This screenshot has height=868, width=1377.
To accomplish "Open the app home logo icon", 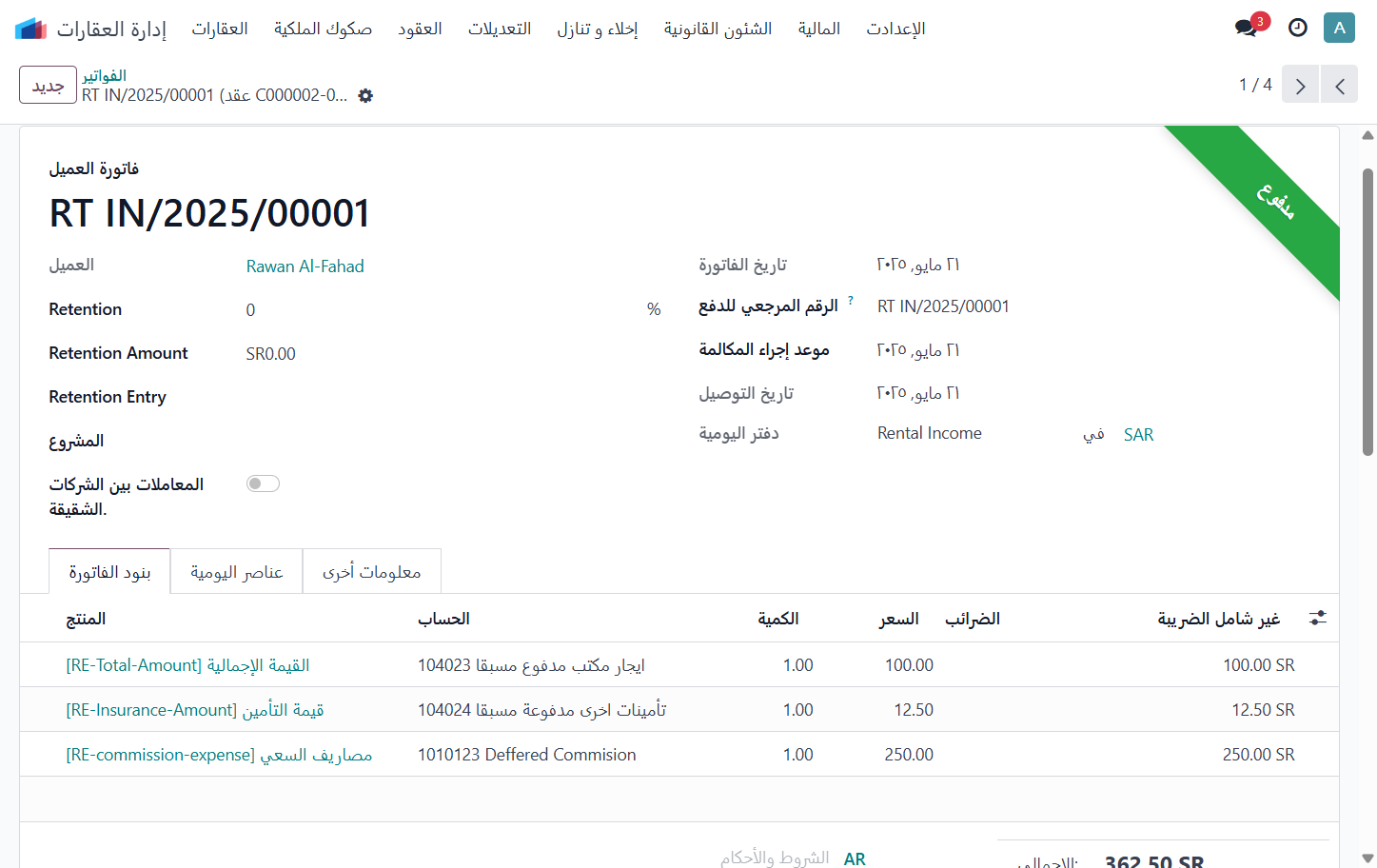I will coord(31,29).
